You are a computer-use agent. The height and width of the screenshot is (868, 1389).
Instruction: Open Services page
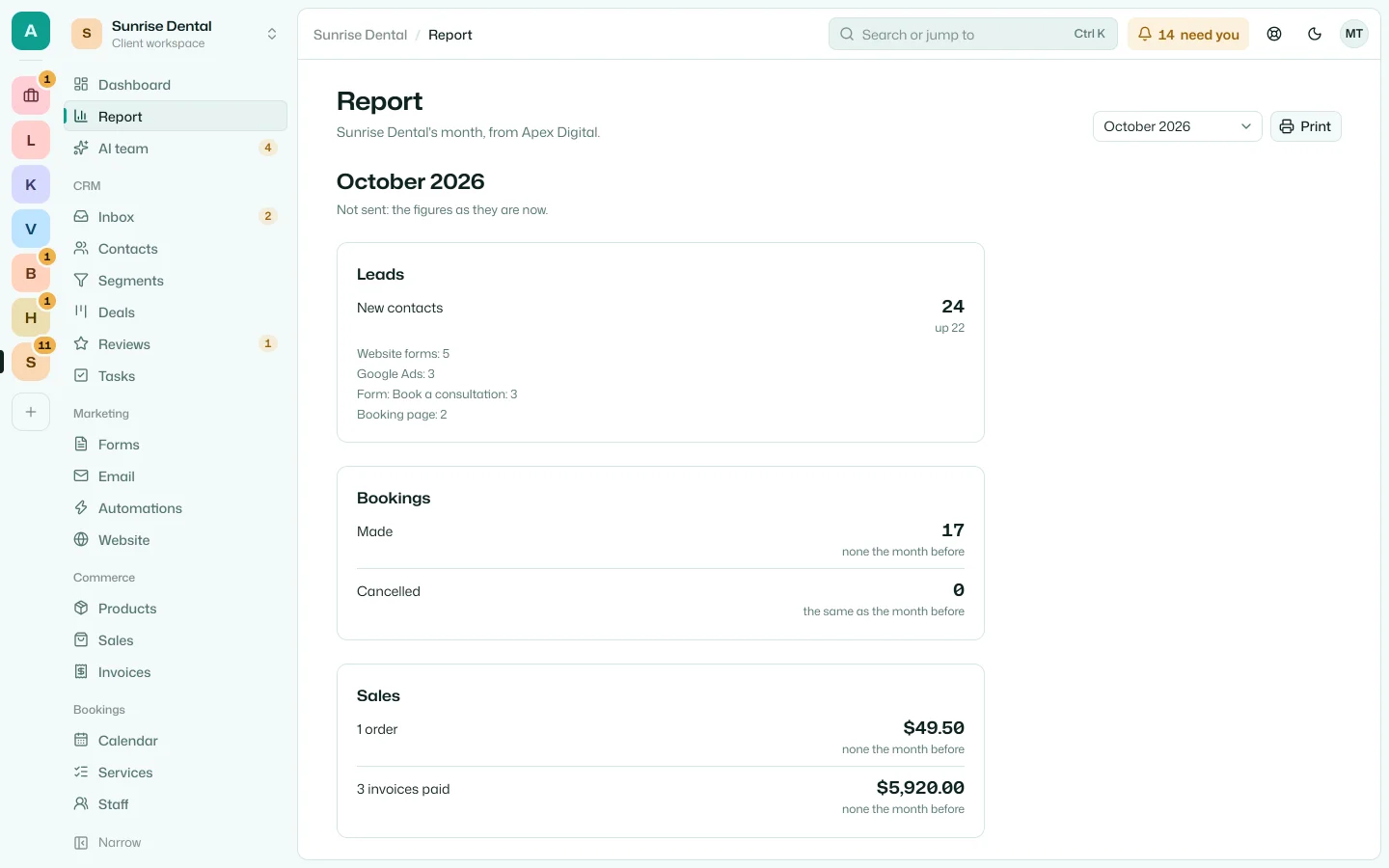pyautogui.click(x=176, y=773)
